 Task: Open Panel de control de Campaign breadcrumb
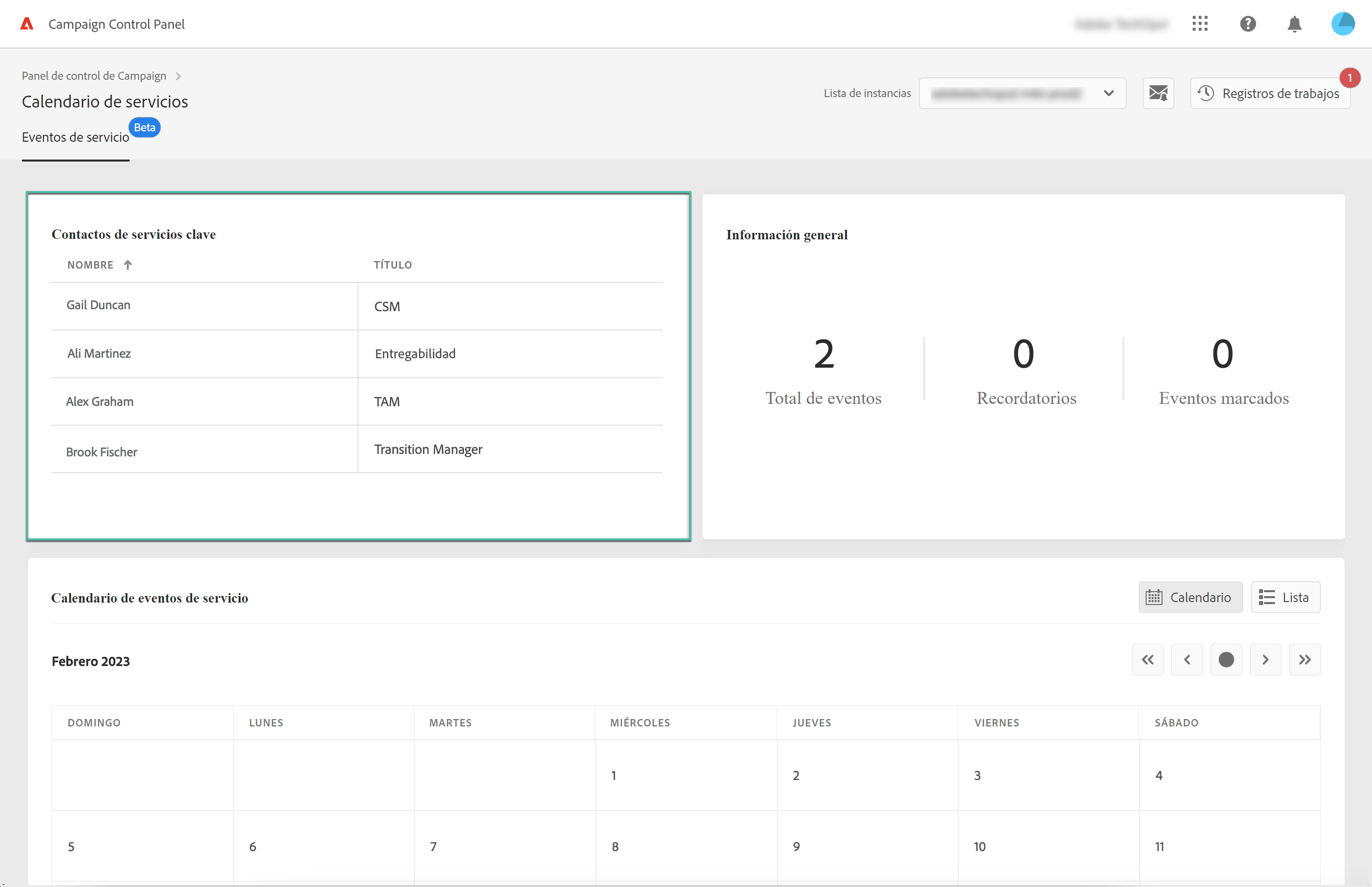pos(94,76)
